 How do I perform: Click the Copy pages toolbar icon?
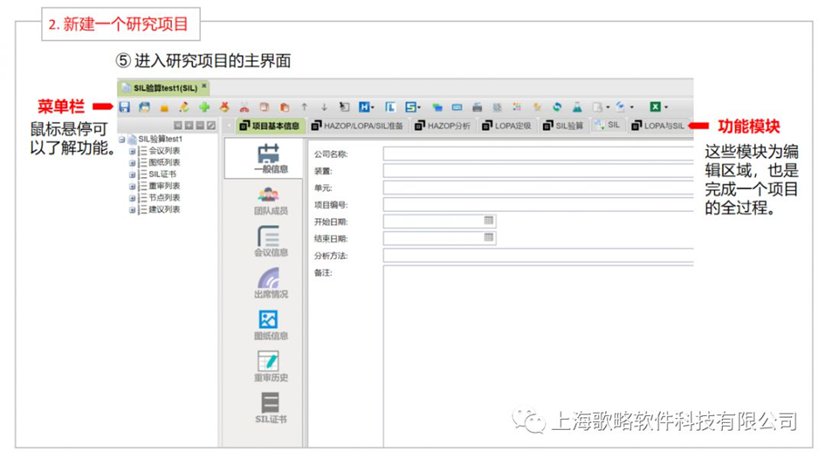(264, 107)
